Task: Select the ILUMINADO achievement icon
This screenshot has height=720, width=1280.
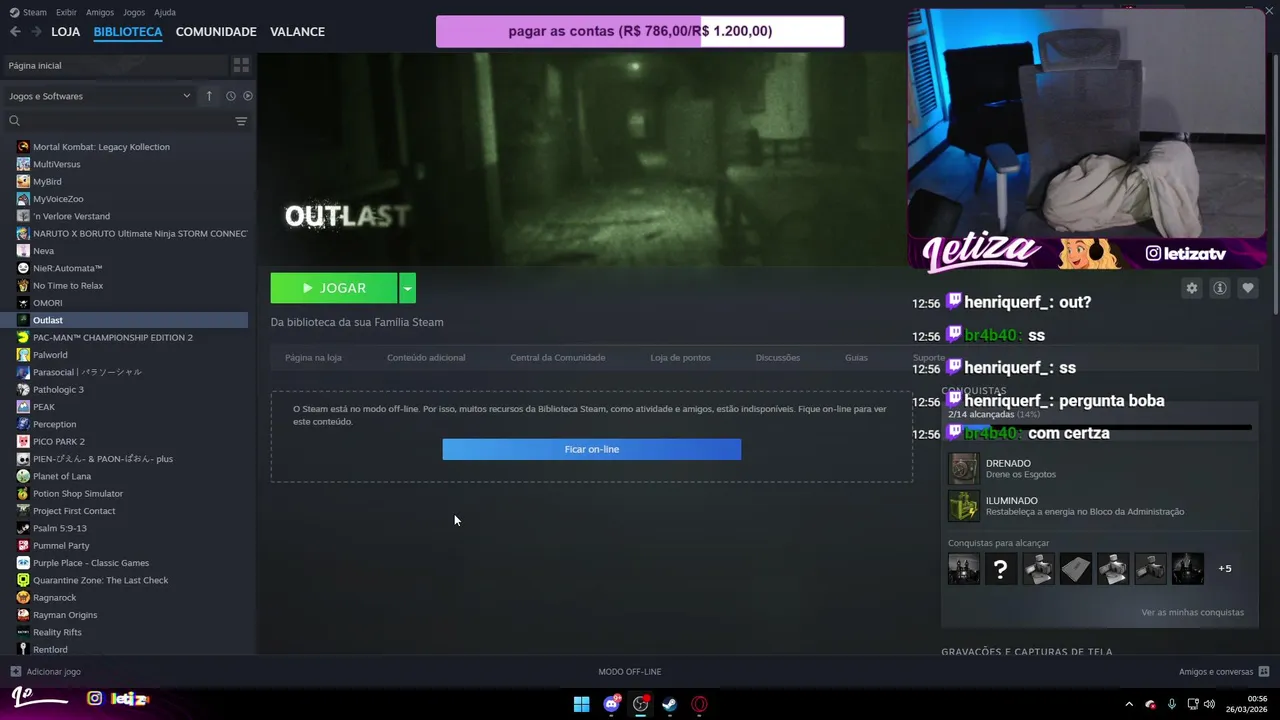Action: click(x=964, y=506)
